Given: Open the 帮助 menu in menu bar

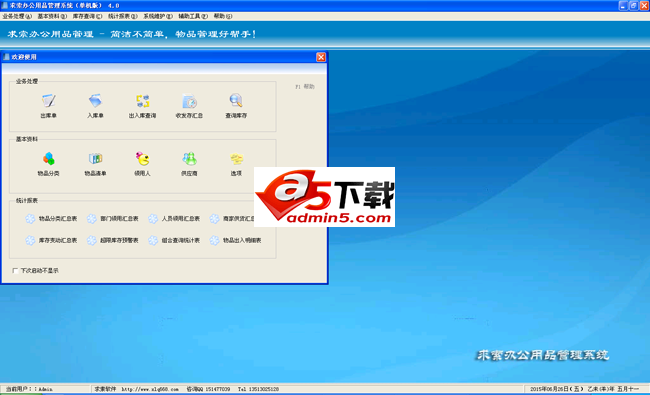Looking at the screenshot, I should tap(223, 16).
